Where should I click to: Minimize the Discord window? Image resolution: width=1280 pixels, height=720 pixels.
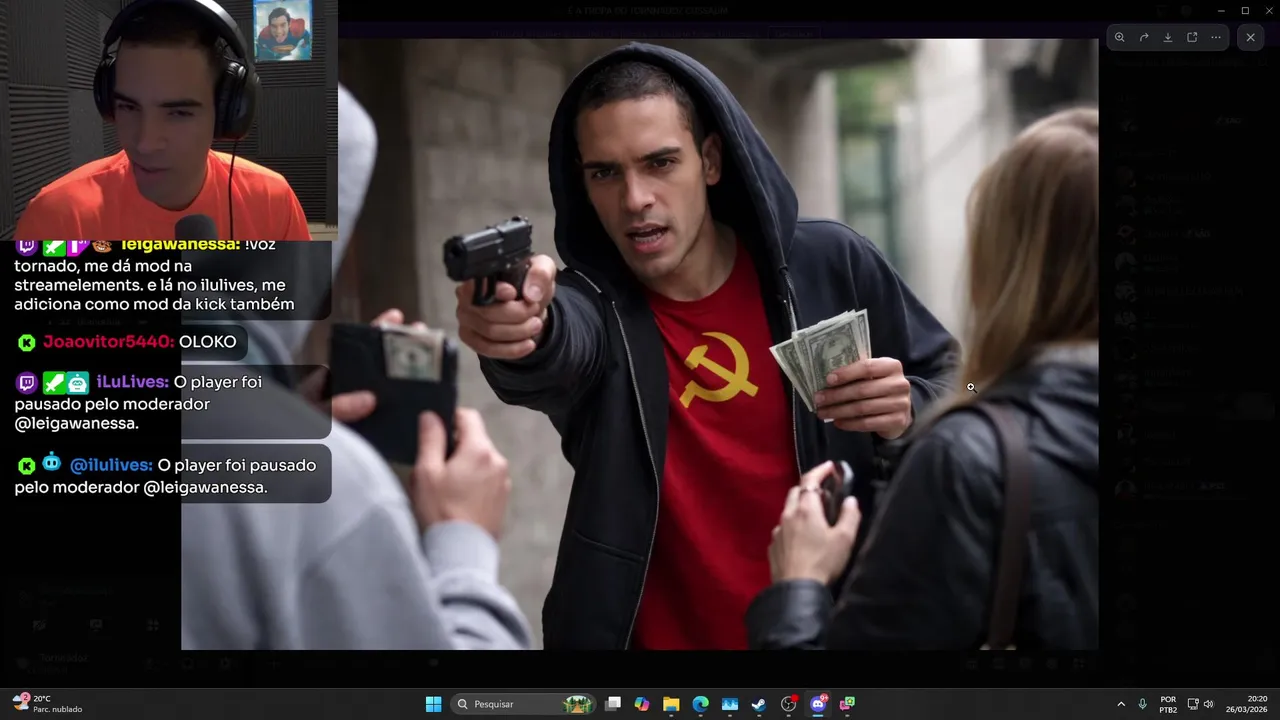1221,10
